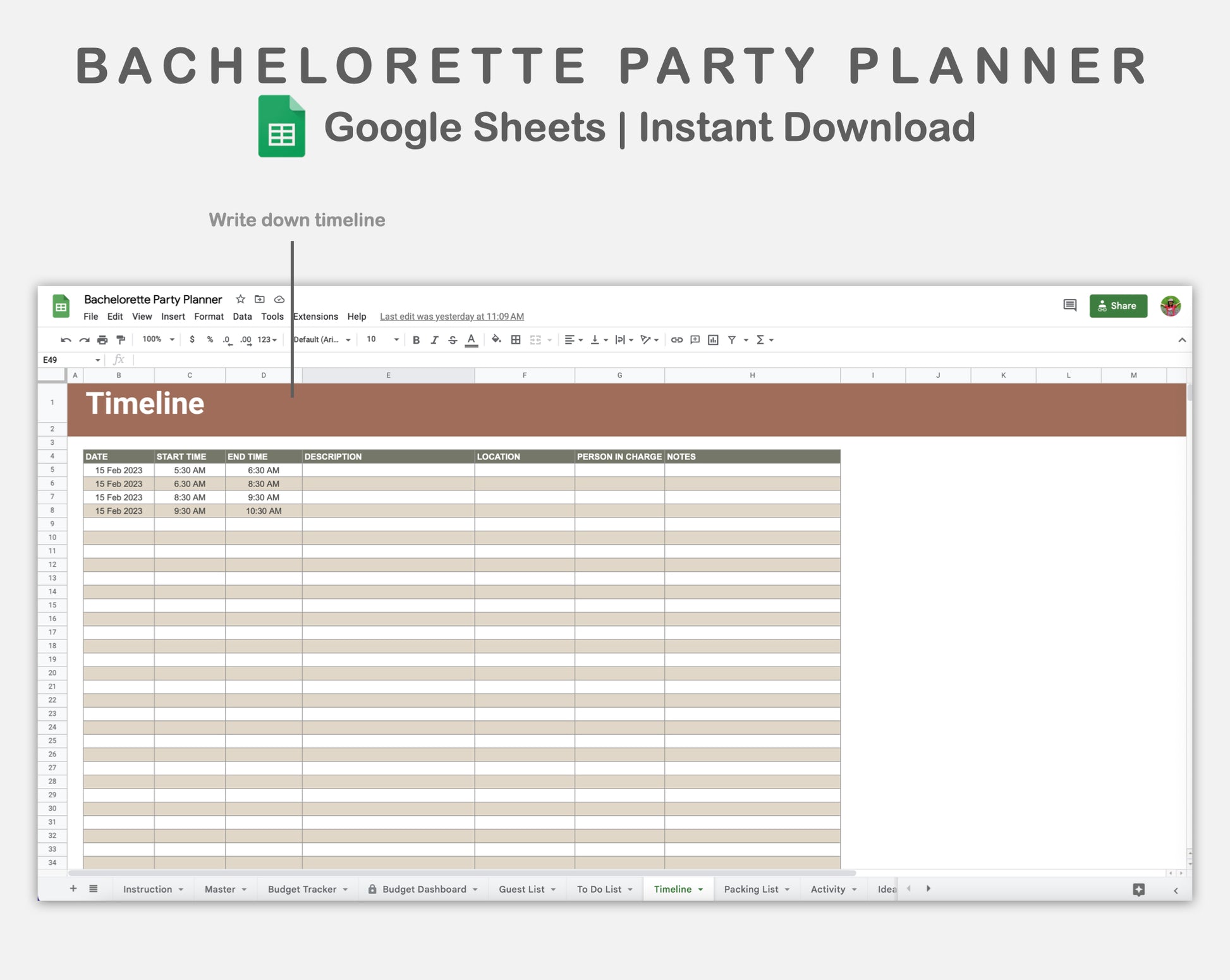Viewport: 1230px width, 980px height.
Task: Open the Format menu
Action: click(x=209, y=317)
